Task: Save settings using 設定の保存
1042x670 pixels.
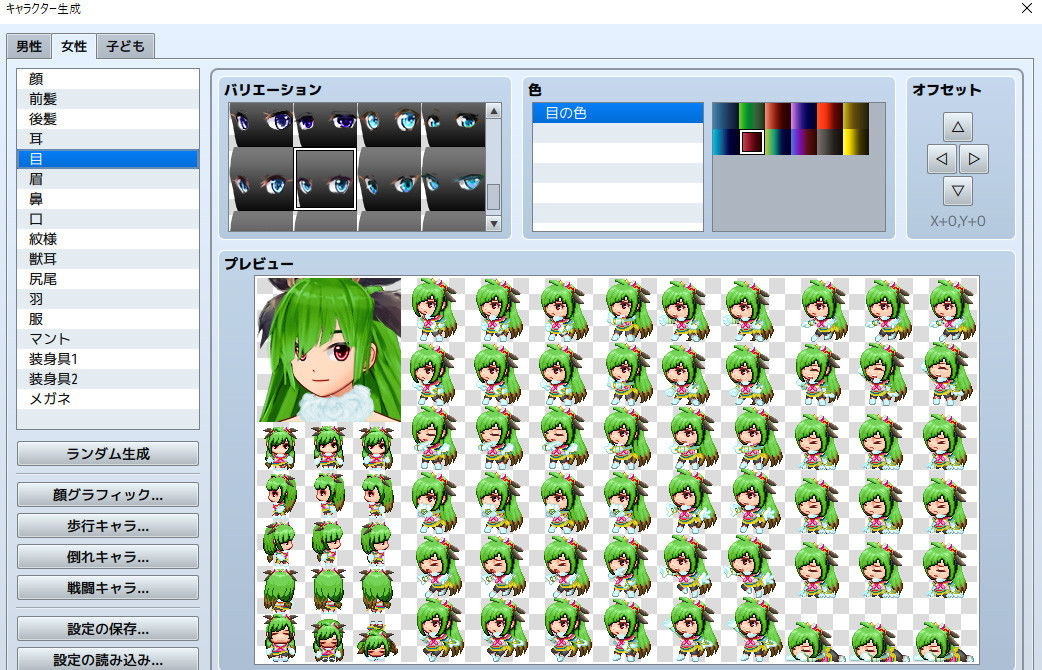Action: click(x=107, y=629)
